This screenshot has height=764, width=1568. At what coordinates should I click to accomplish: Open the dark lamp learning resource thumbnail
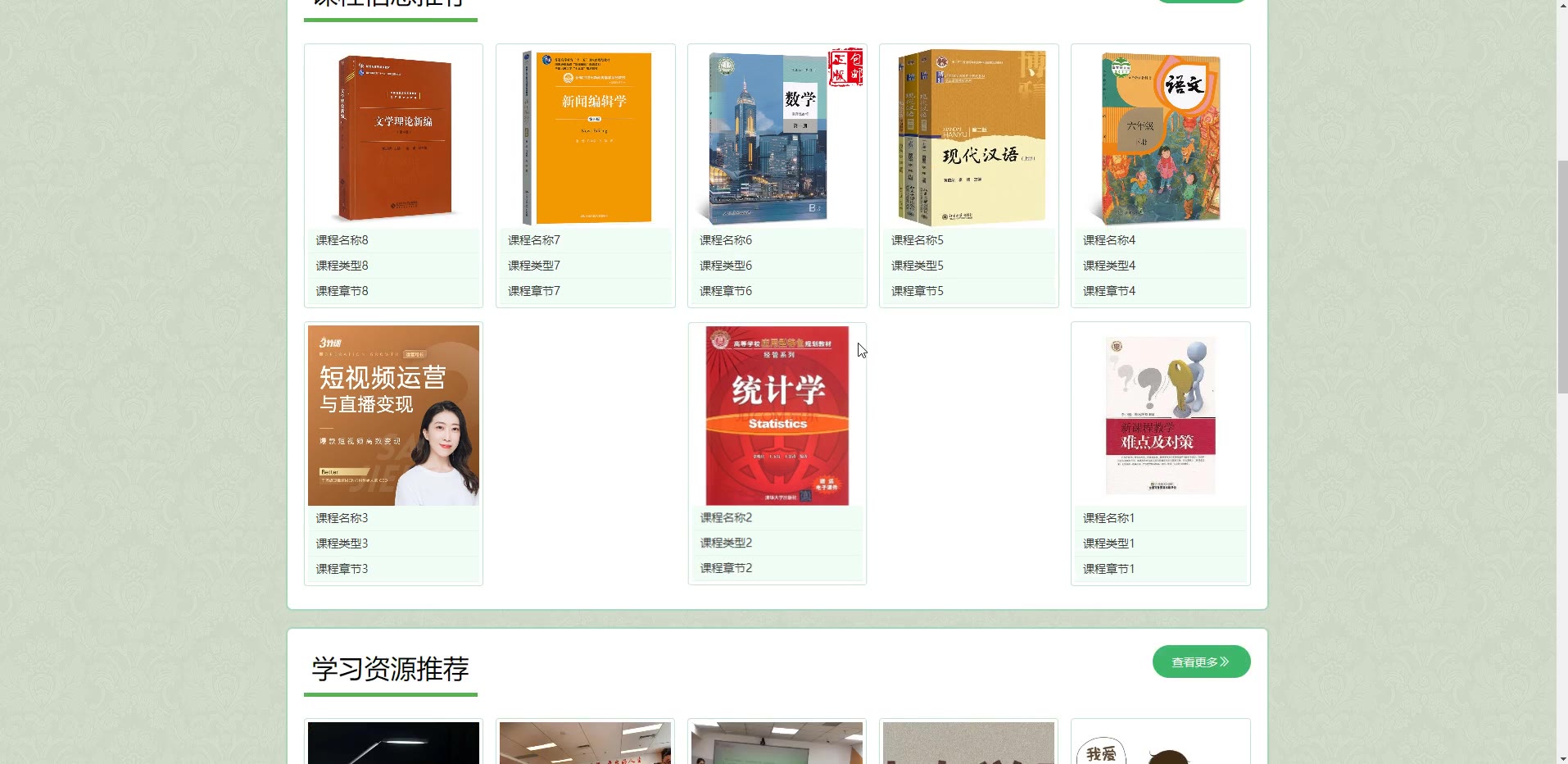click(x=394, y=743)
